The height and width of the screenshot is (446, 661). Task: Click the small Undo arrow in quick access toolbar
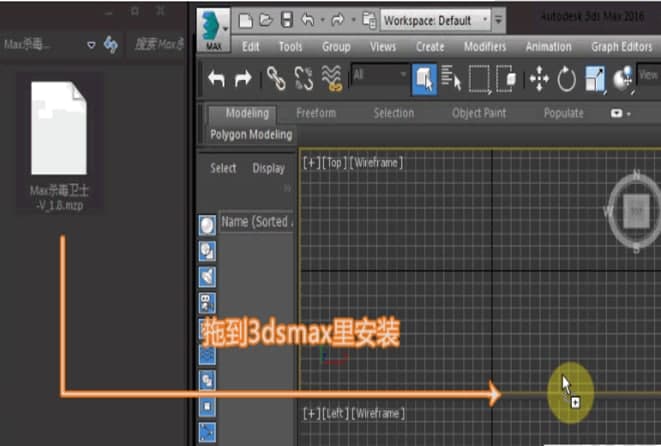click(308, 19)
